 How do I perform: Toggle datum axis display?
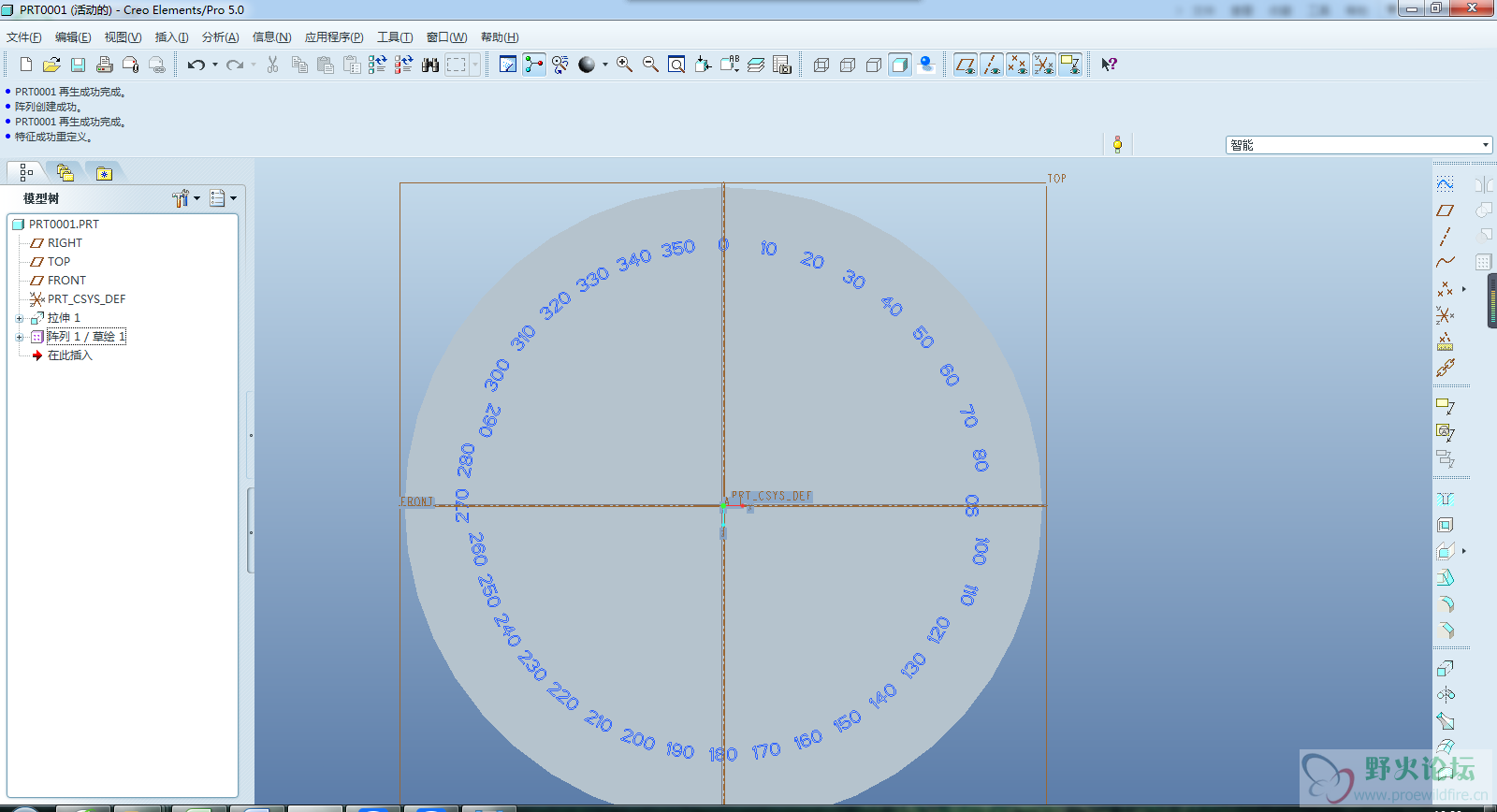pos(992,65)
